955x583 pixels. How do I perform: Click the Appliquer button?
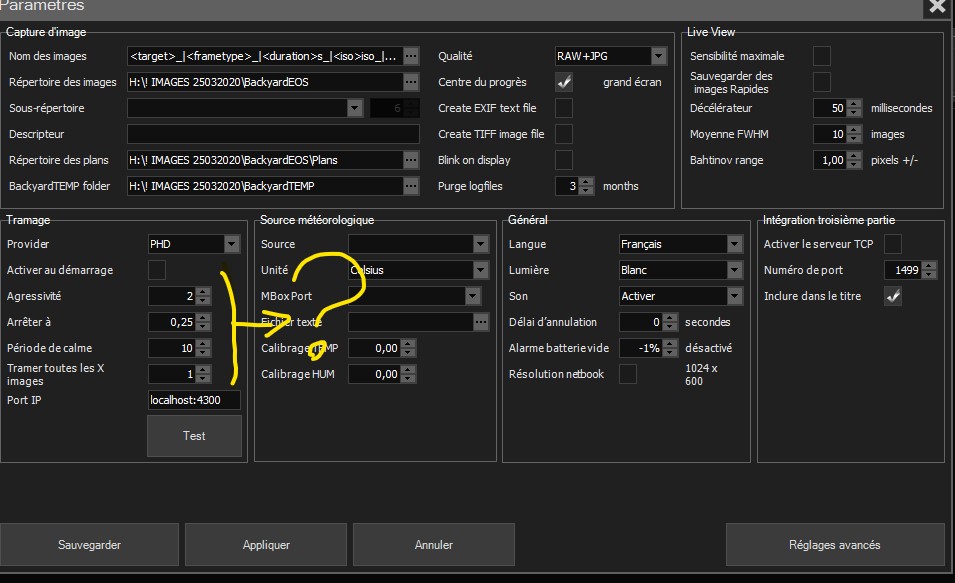[x=266, y=545]
